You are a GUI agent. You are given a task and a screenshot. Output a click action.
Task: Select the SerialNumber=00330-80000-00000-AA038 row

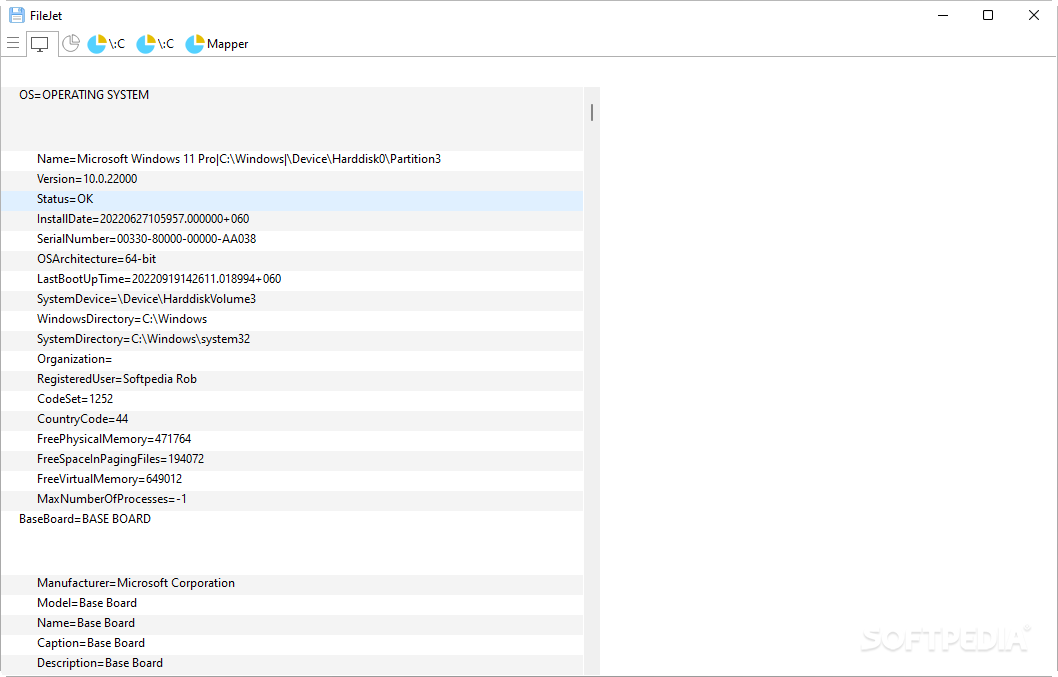292,240
